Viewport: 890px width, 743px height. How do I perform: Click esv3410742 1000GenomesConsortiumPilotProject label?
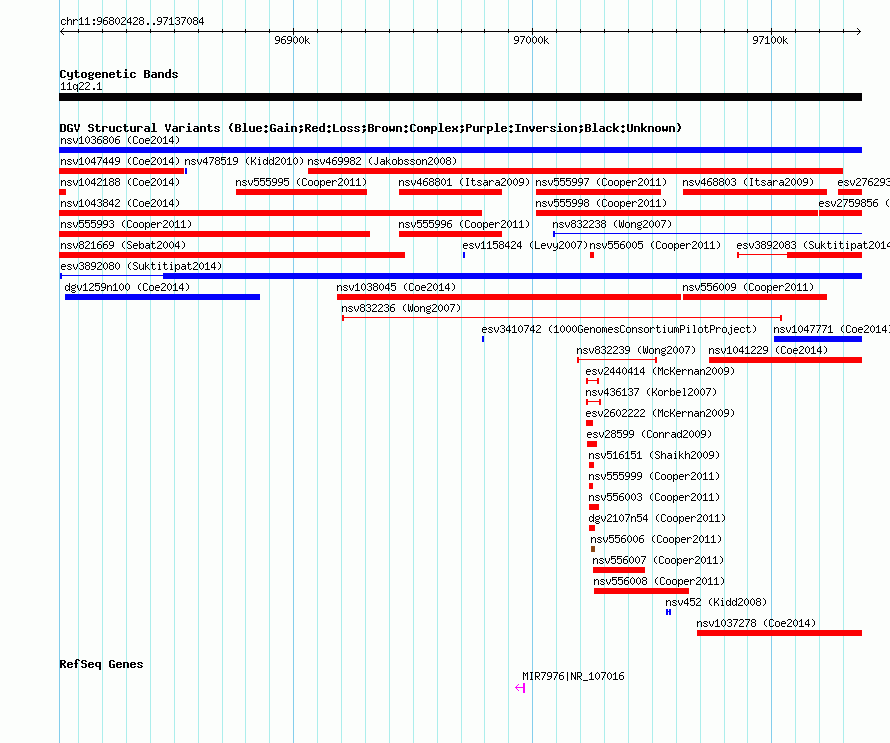619,329
